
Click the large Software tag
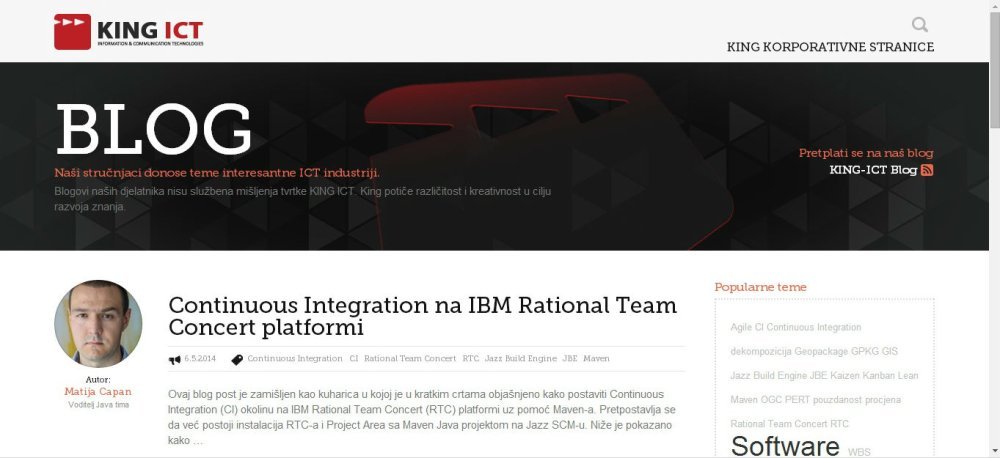pyautogui.click(x=785, y=446)
